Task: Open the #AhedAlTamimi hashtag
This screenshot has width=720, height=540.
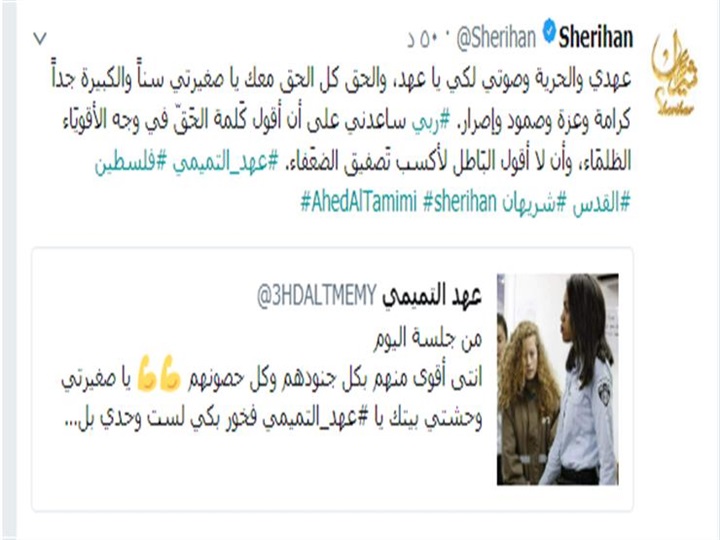Action: point(359,202)
